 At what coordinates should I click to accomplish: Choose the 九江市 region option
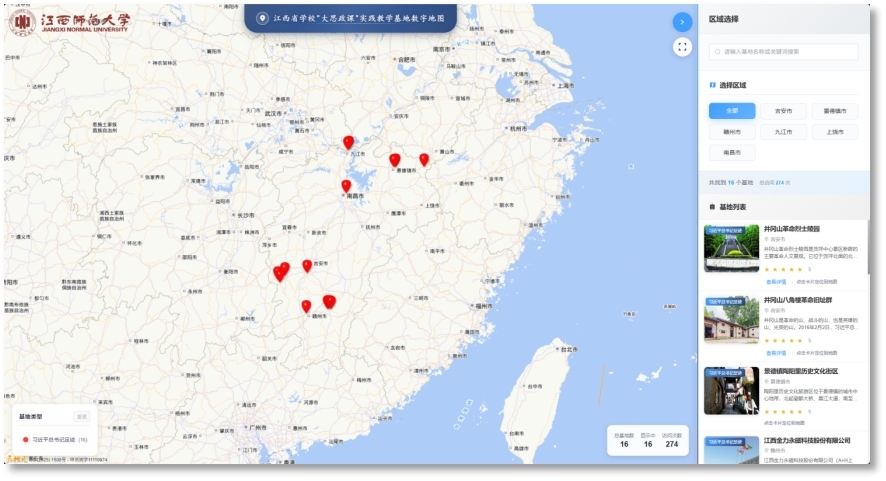[783, 132]
